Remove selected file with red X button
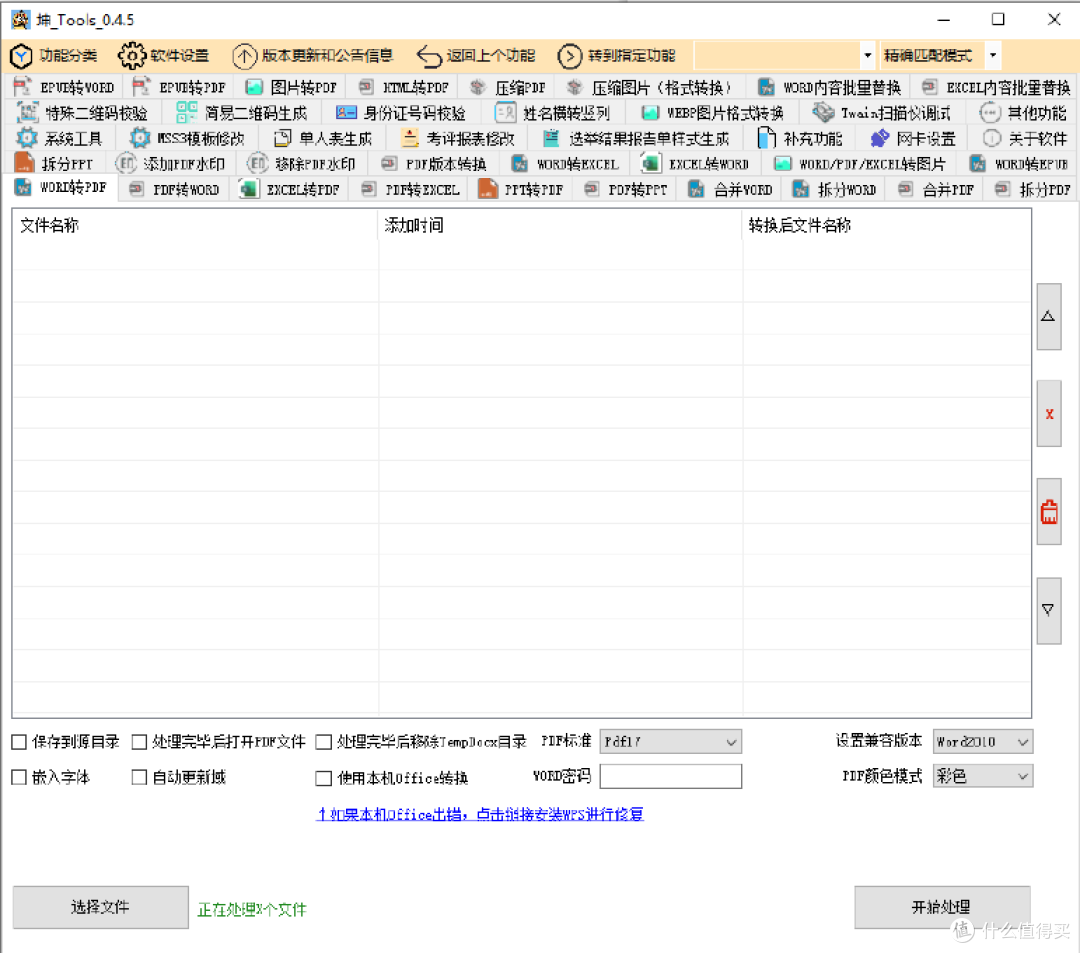The width and height of the screenshot is (1080, 953). click(1048, 414)
